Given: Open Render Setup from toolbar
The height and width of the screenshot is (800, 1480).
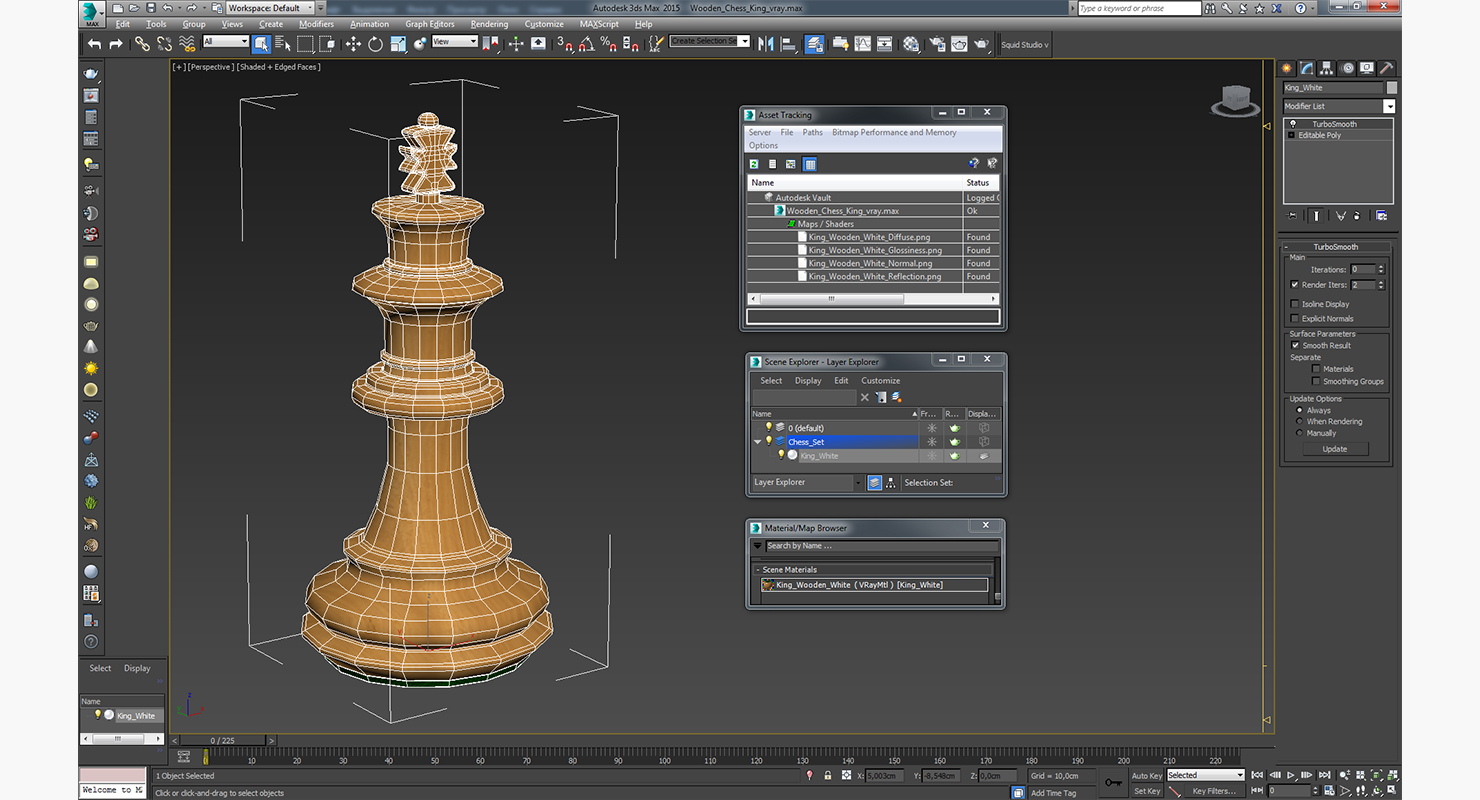Looking at the screenshot, I should [938, 44].
